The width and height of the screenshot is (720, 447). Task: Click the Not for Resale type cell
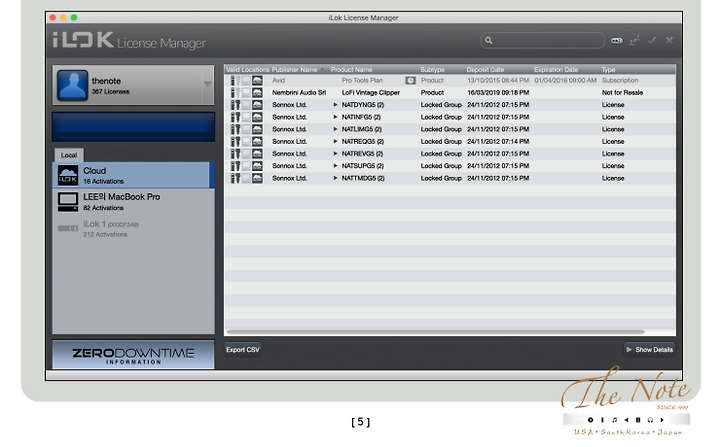click(x=622, y=92)
